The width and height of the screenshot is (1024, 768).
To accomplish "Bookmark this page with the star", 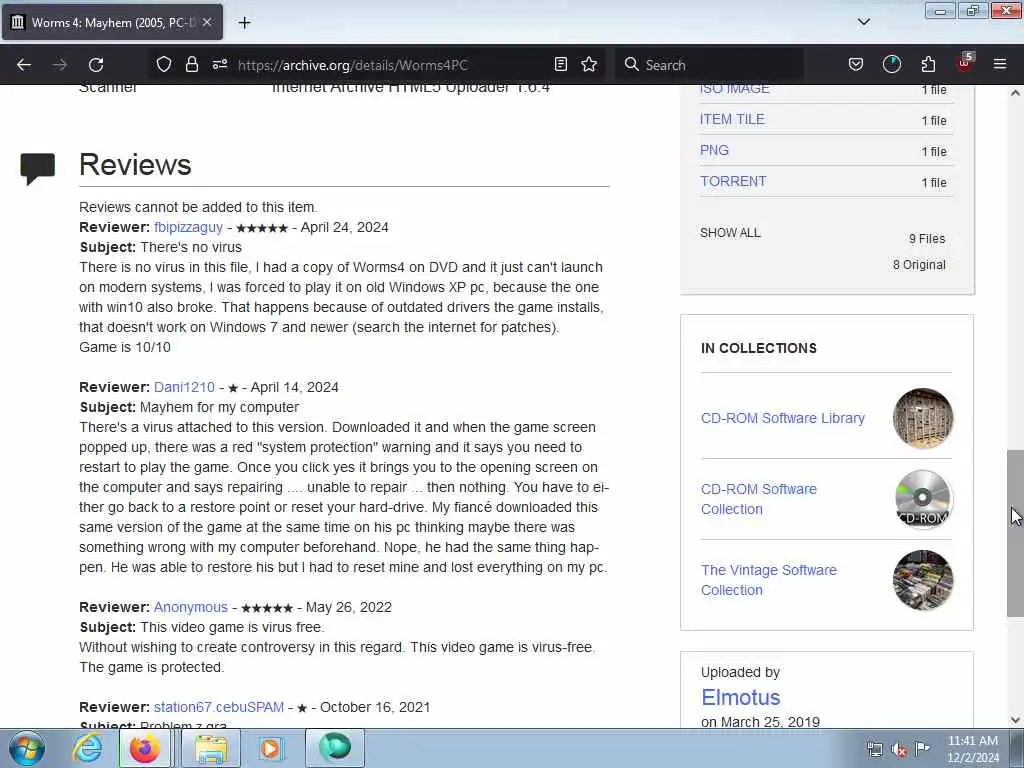I will pyautogui.click(x=589, y=64).
